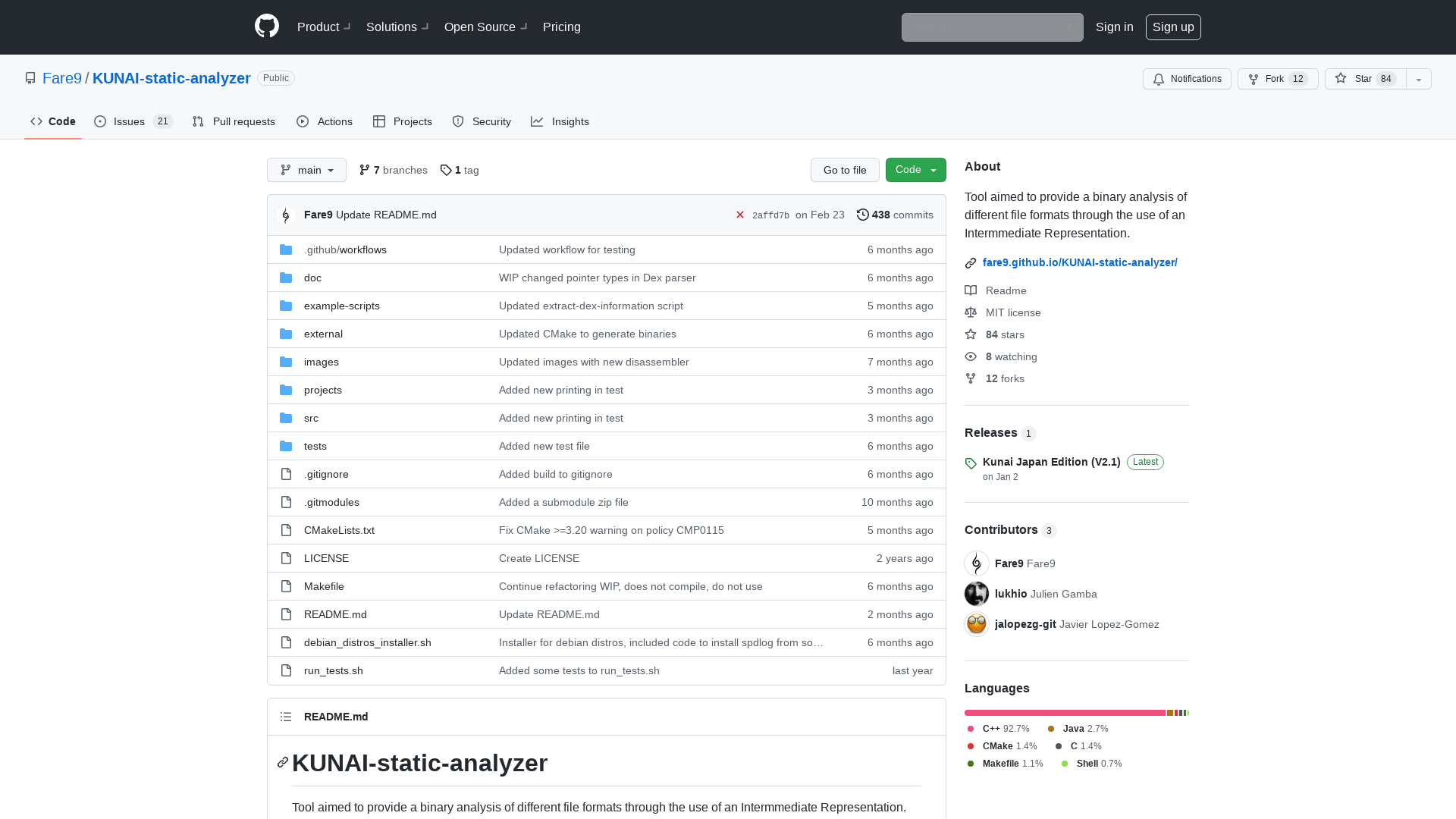This screenshot has height=819, width=1456.
Task: Click the star icon beside 84 stars
Action: [x=971, y=334]
